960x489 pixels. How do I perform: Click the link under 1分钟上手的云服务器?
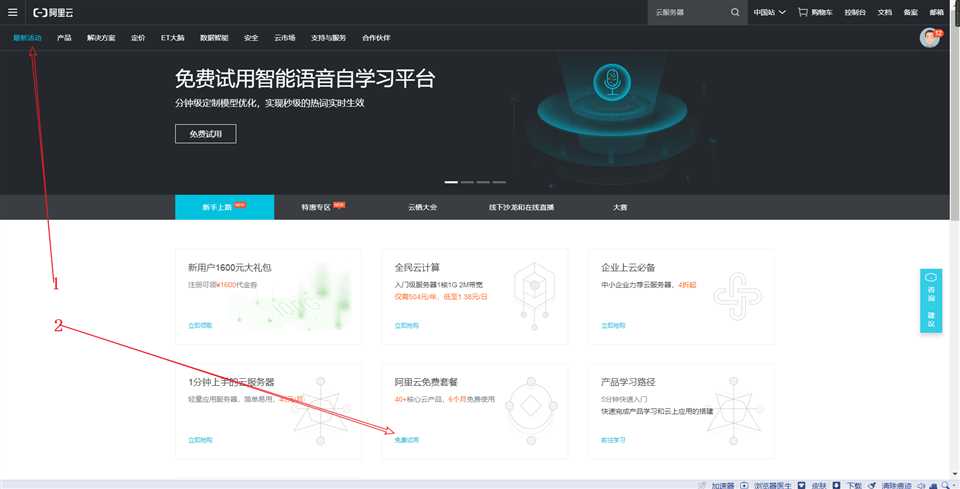tap(200, 440)
